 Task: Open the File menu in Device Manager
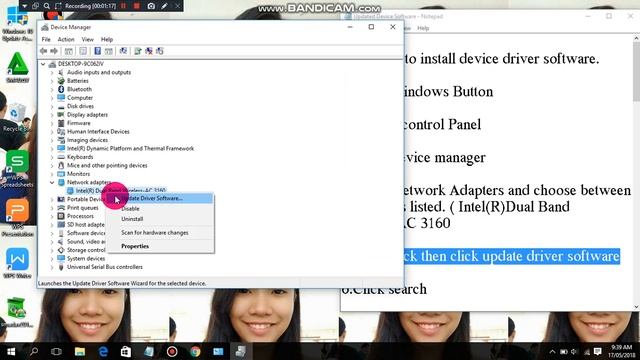[x=46, y=40]
